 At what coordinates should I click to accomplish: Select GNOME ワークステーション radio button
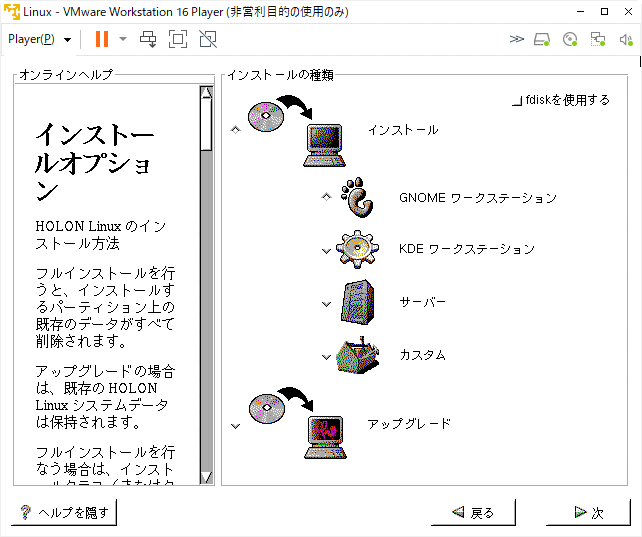(x=326, y=197)
